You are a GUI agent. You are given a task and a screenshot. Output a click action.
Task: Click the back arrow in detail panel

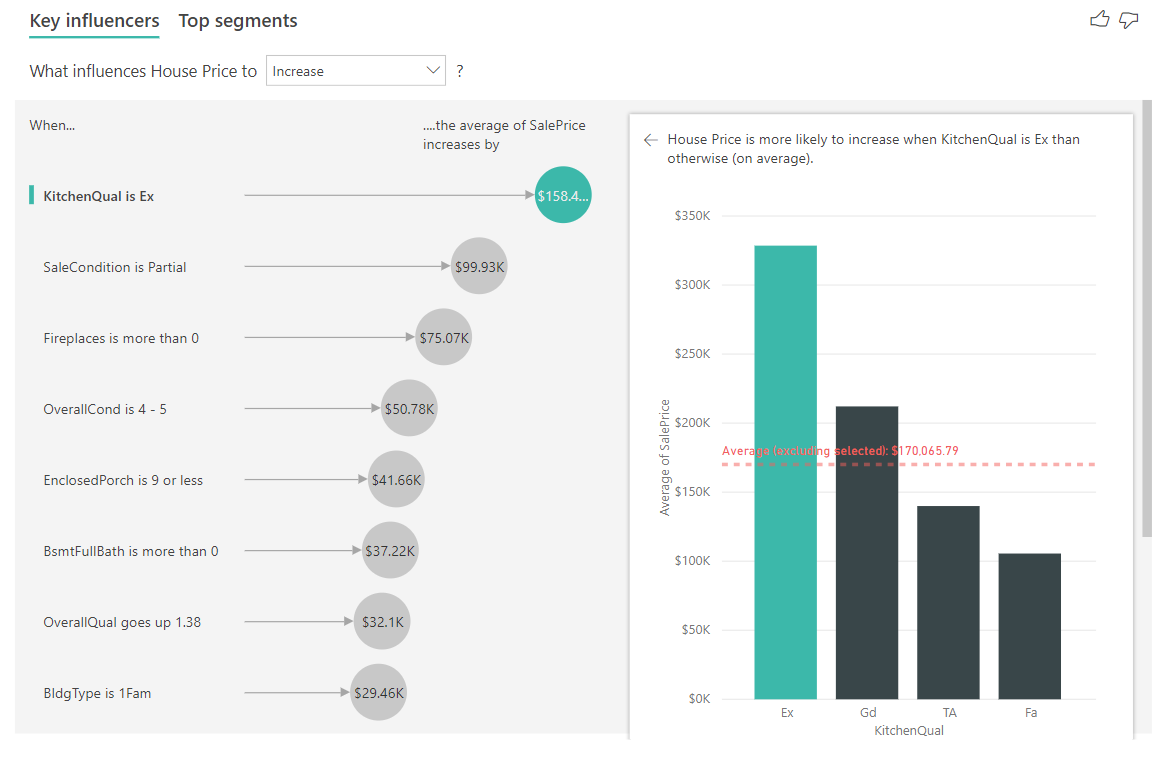point(651,140)
